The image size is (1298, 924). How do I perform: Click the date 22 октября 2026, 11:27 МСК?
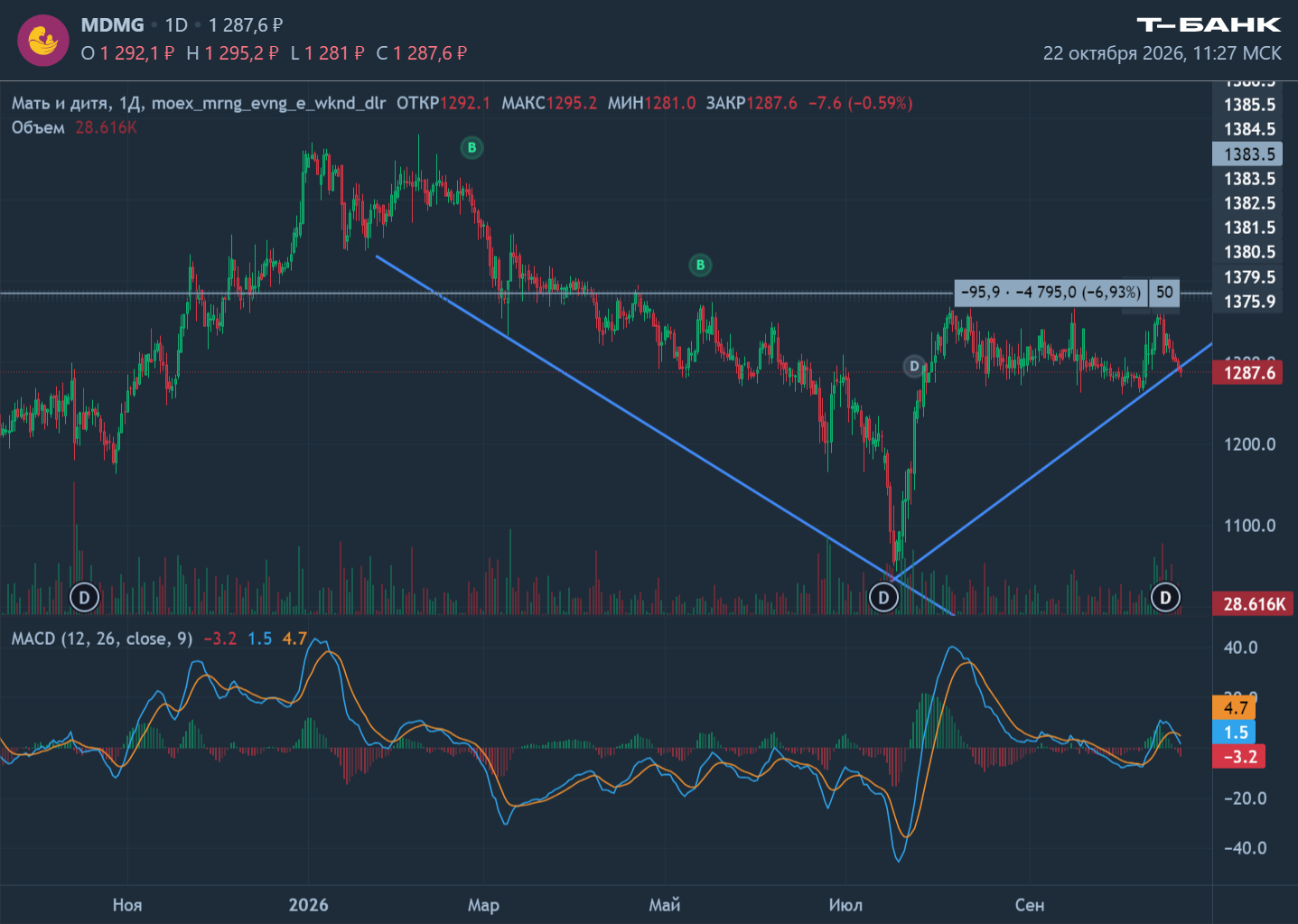point(1162,53)
